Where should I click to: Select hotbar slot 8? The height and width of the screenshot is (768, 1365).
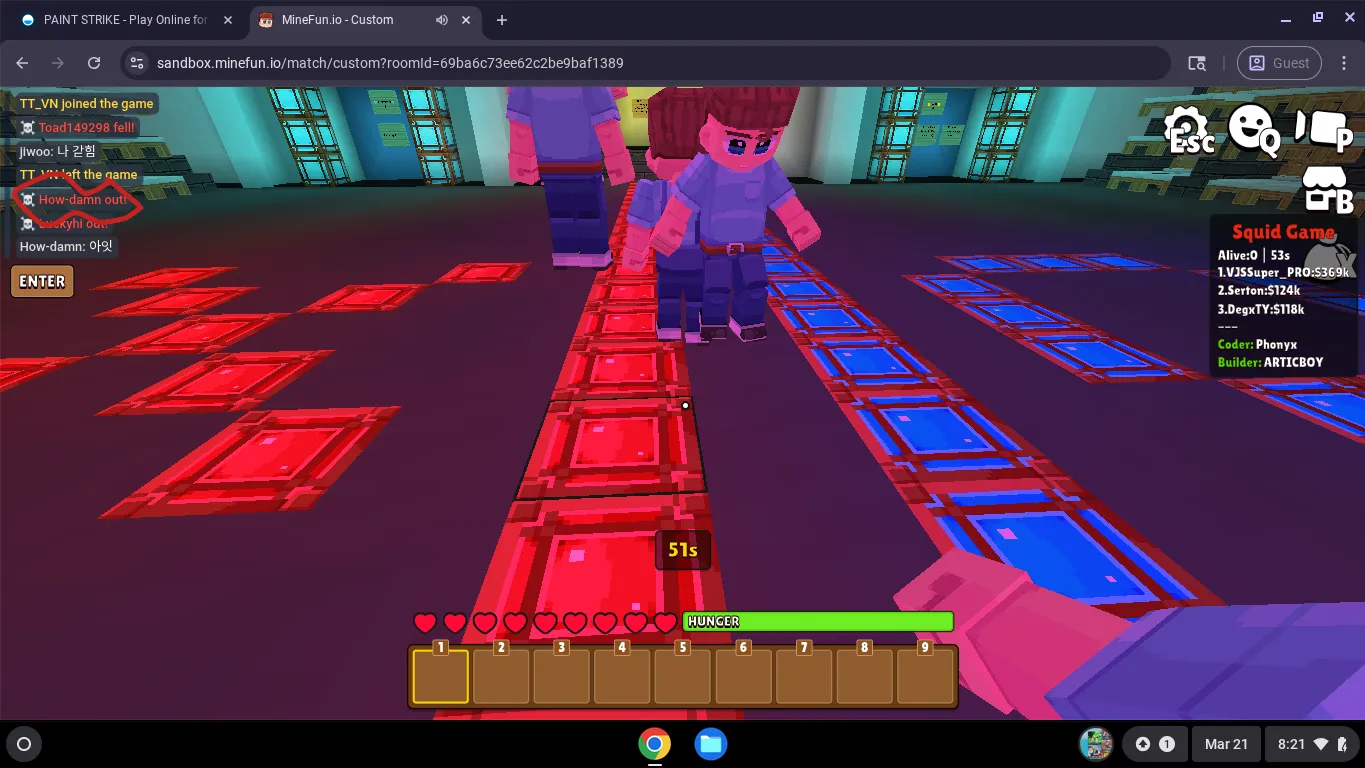coord(864,675)
